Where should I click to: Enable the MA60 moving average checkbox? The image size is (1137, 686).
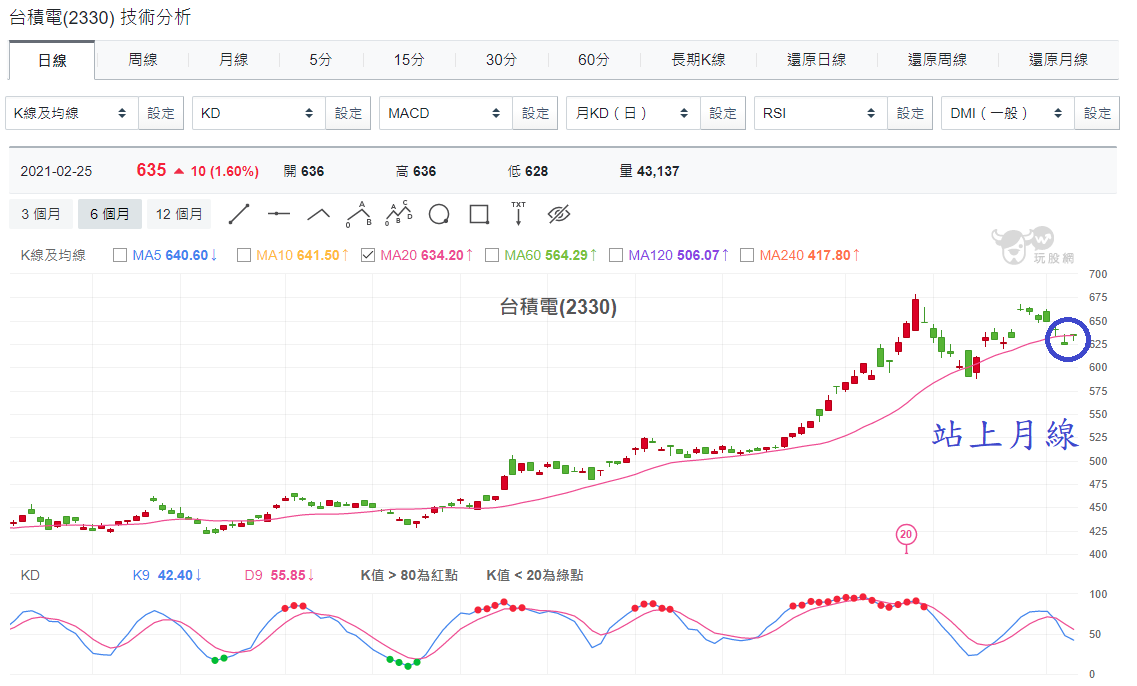[x=492, y=255]
